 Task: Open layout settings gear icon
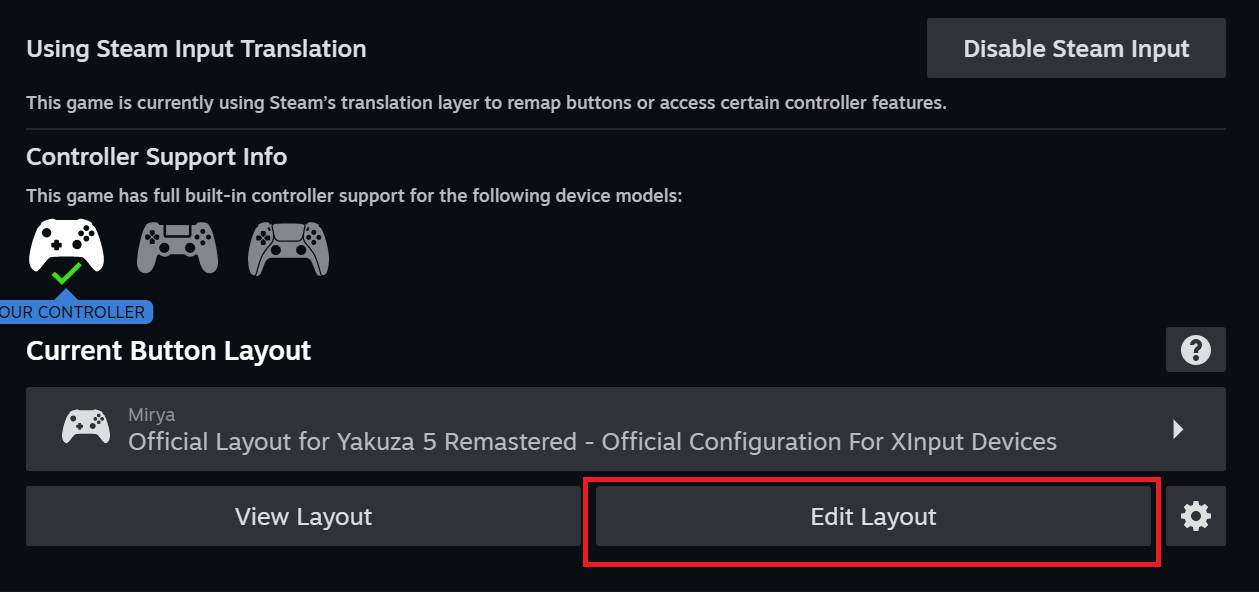coord(1195,516)
